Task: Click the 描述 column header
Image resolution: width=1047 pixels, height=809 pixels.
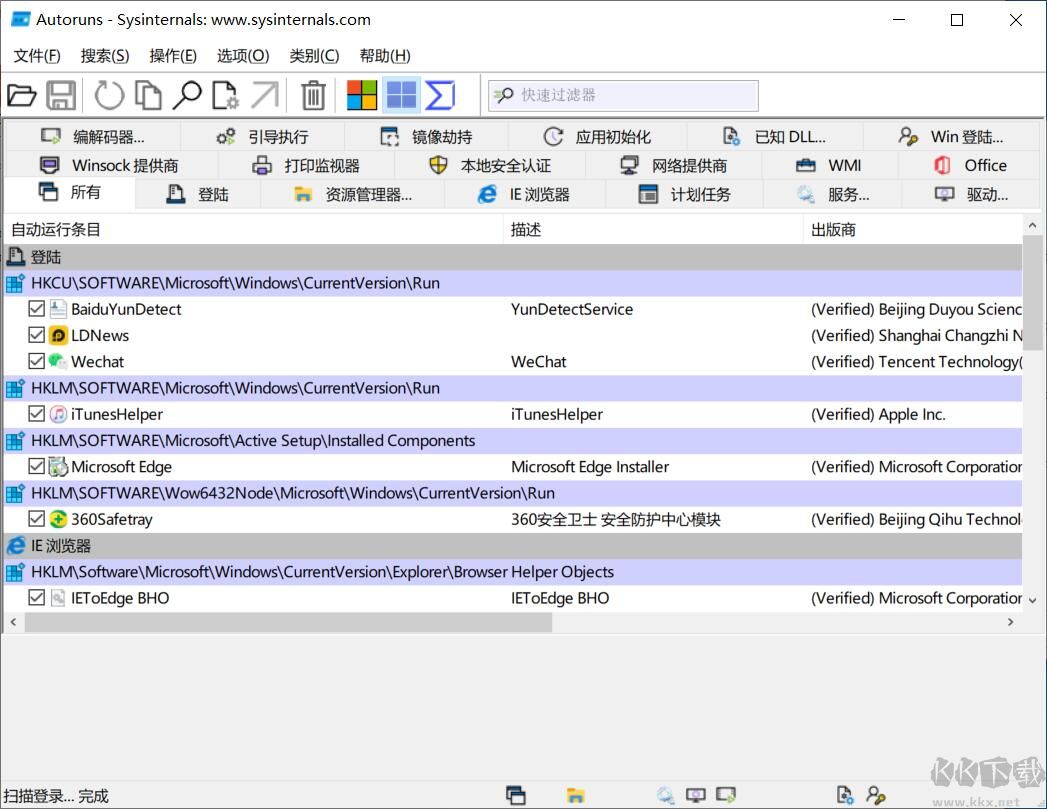Action: click(526, 230)
